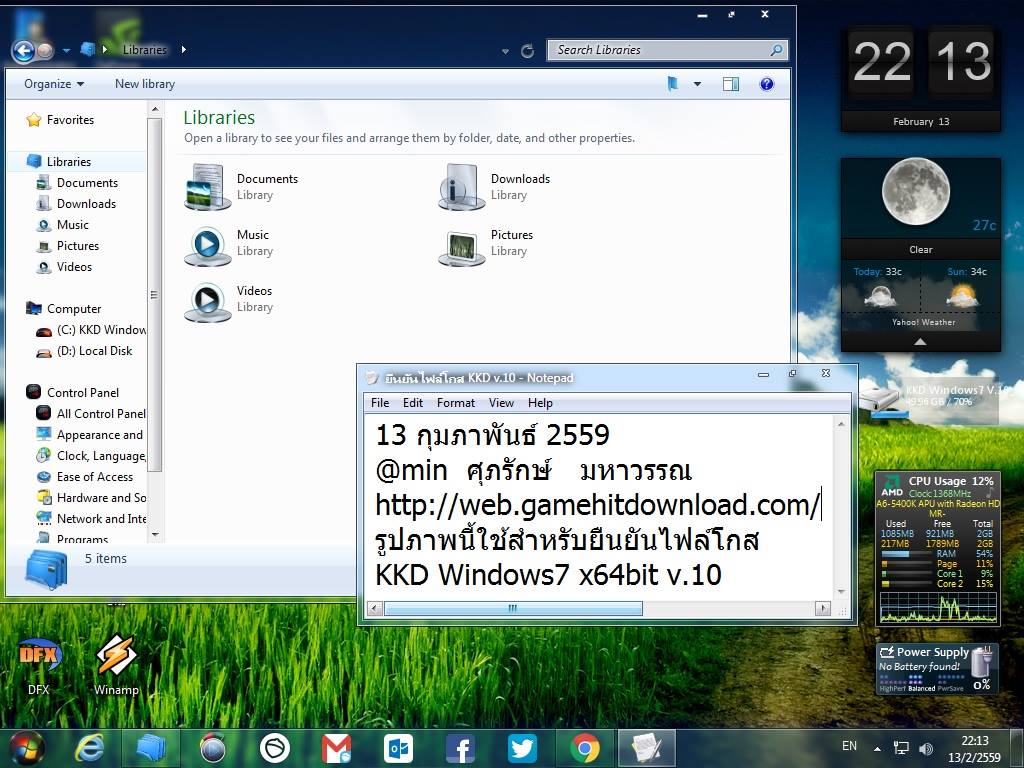Open DFX desktop shortcut
The height and width of the screenshot is (768, 1024).
(x=39, y=664)
